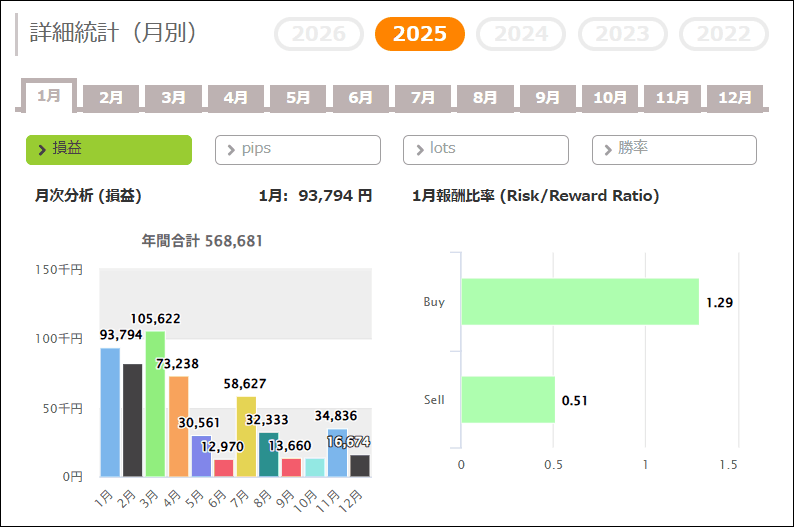The height and width of the screenshot is (527, 794).
Task: Click the yellow July bar showing 58,627
Action: point(246,437)
